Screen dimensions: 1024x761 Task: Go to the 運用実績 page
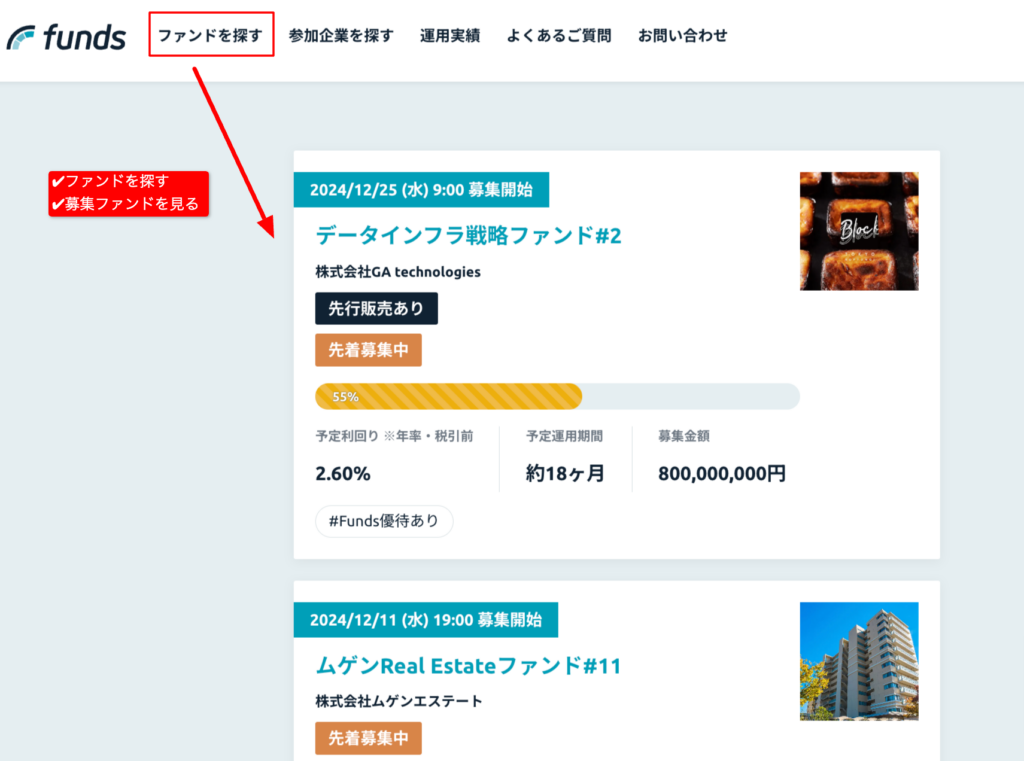(449, 36)
